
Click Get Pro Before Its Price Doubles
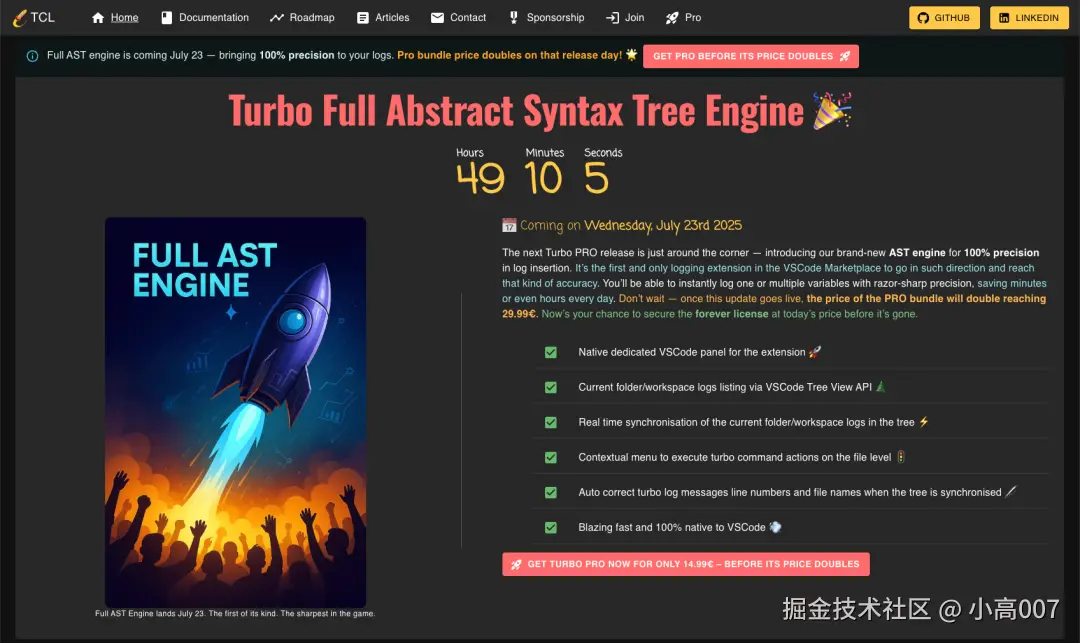751,56
